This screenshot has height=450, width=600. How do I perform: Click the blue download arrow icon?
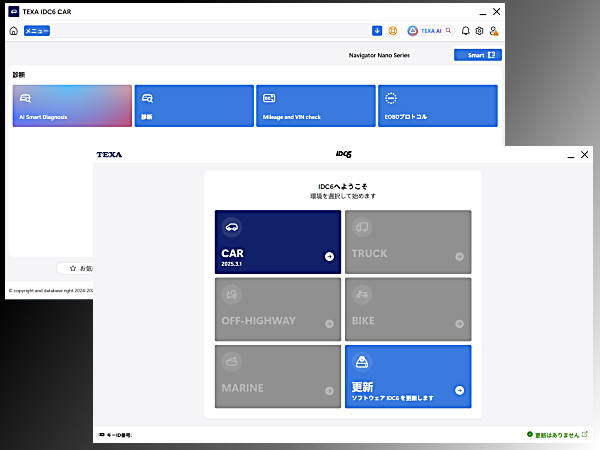point(377,31)
